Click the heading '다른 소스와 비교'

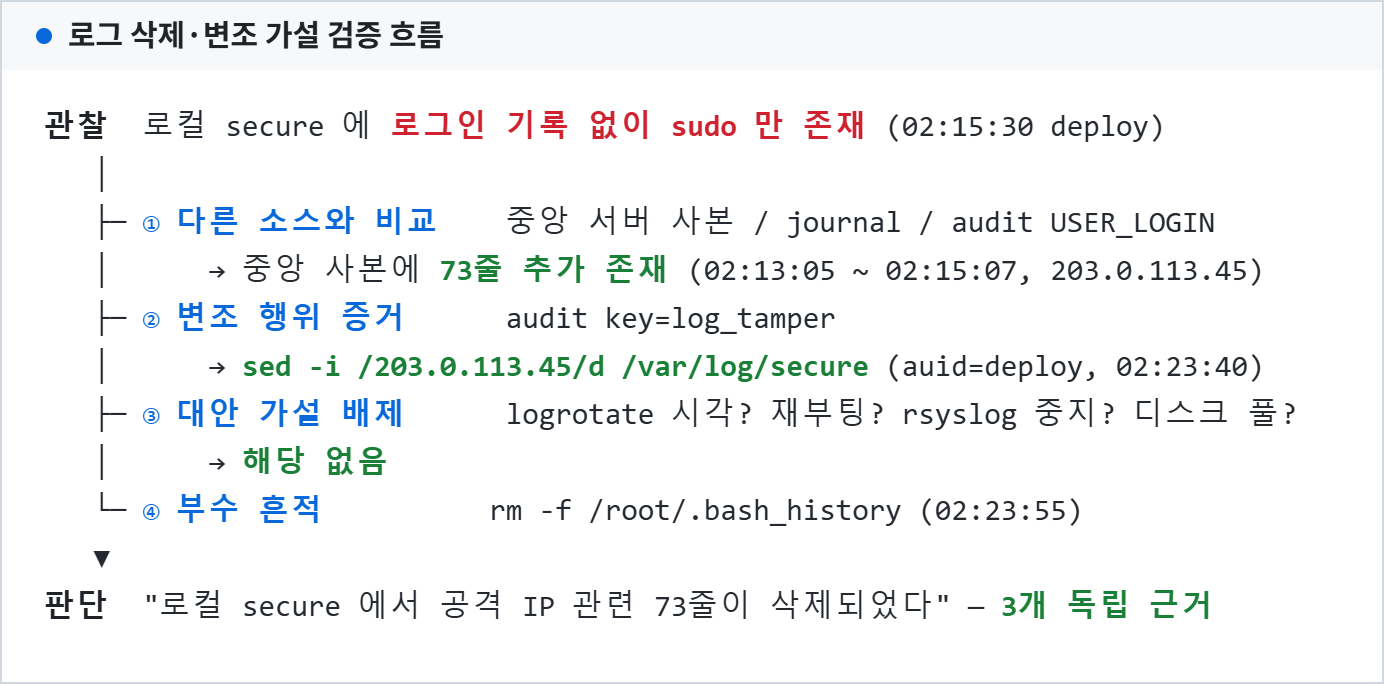307,221
